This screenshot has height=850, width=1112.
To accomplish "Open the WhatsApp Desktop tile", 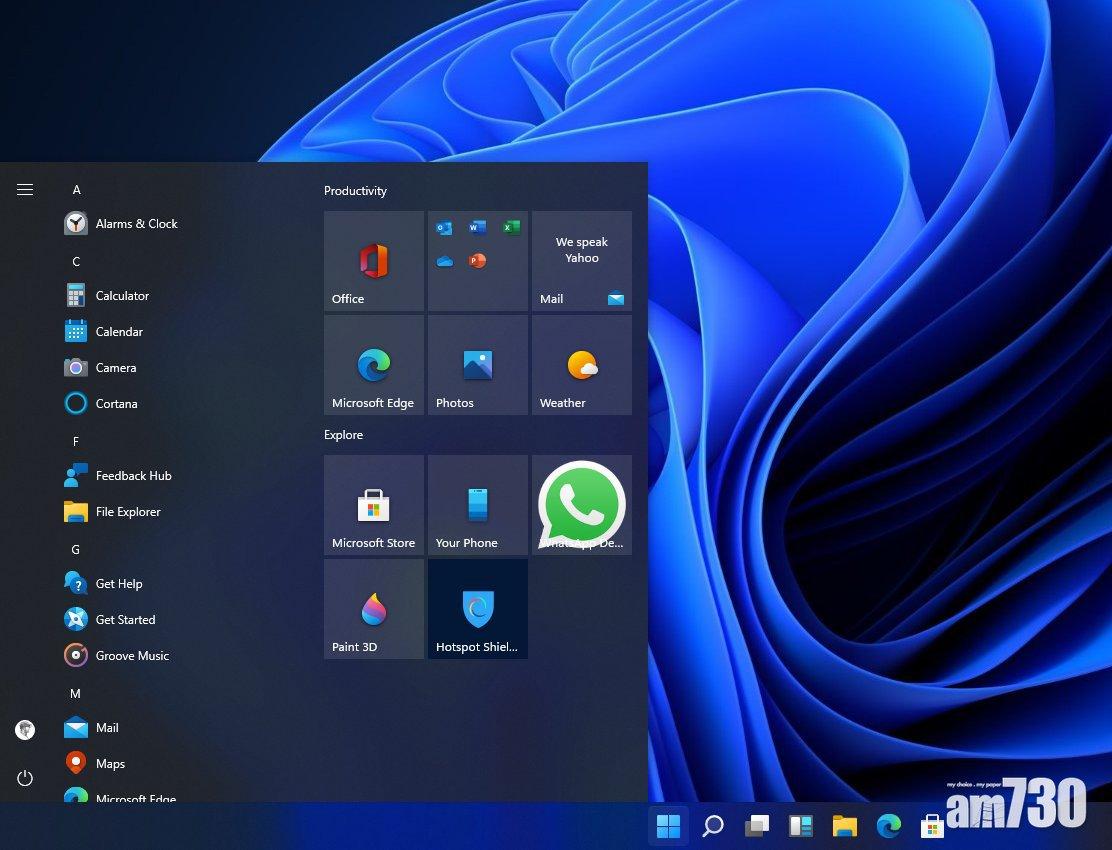I will (581, 505).
